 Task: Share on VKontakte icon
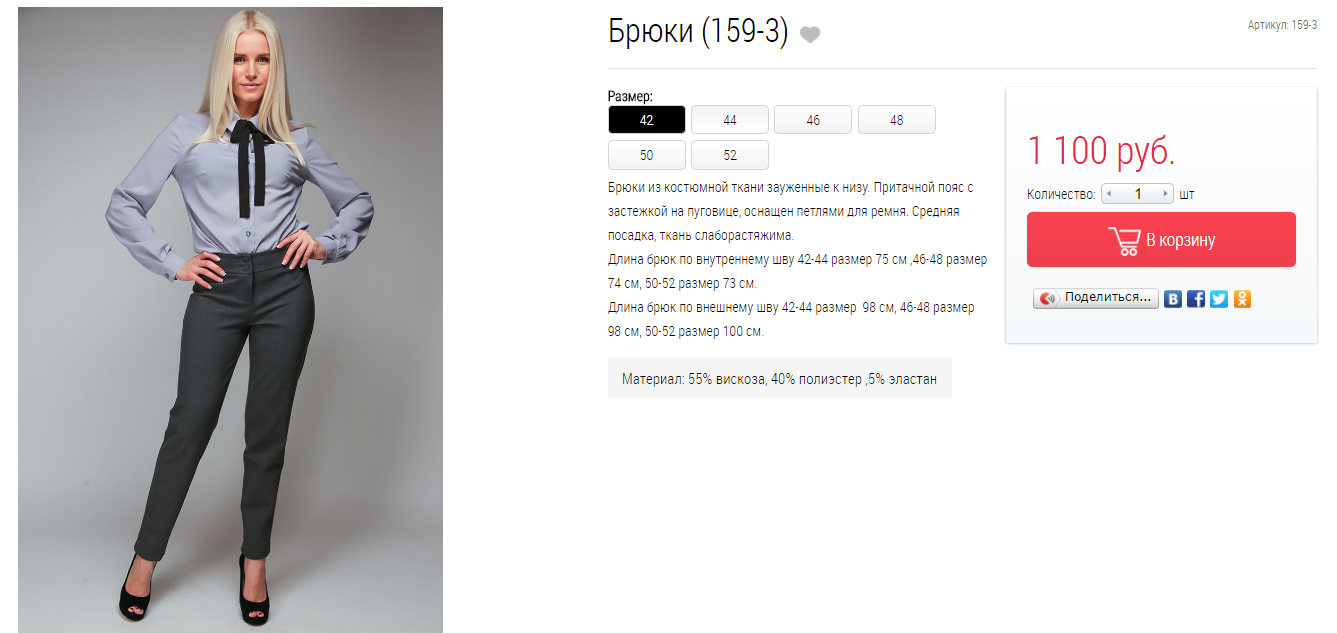1173,298
